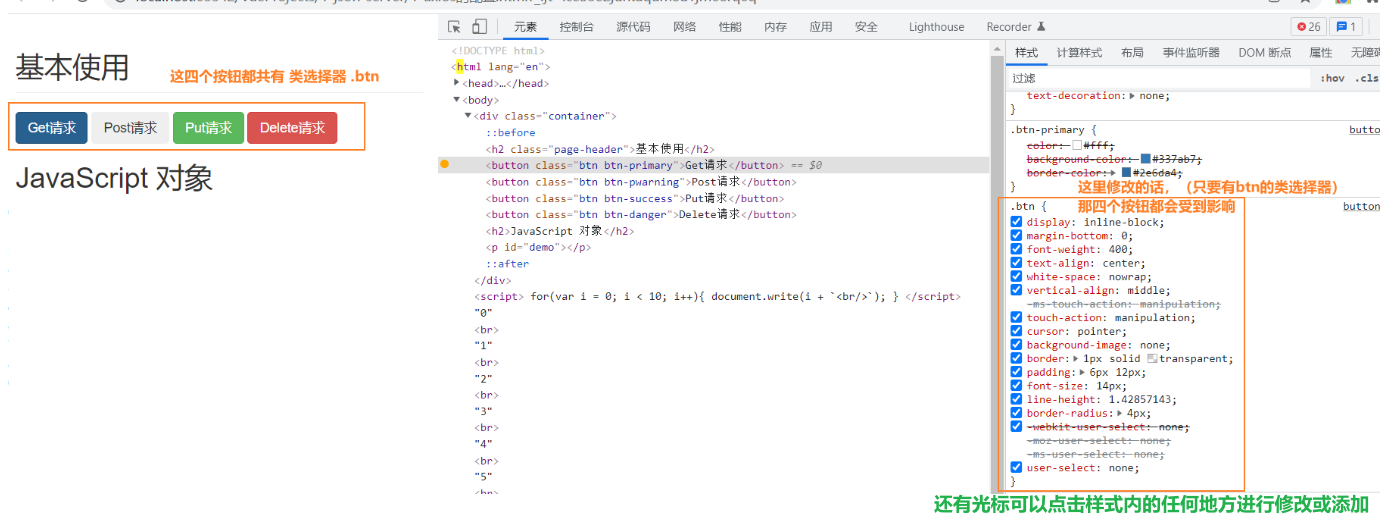The width and height of the screenshot is (1388, 515).
Task: Open the 性能 (Performance) tab
Action: [730, 27]
